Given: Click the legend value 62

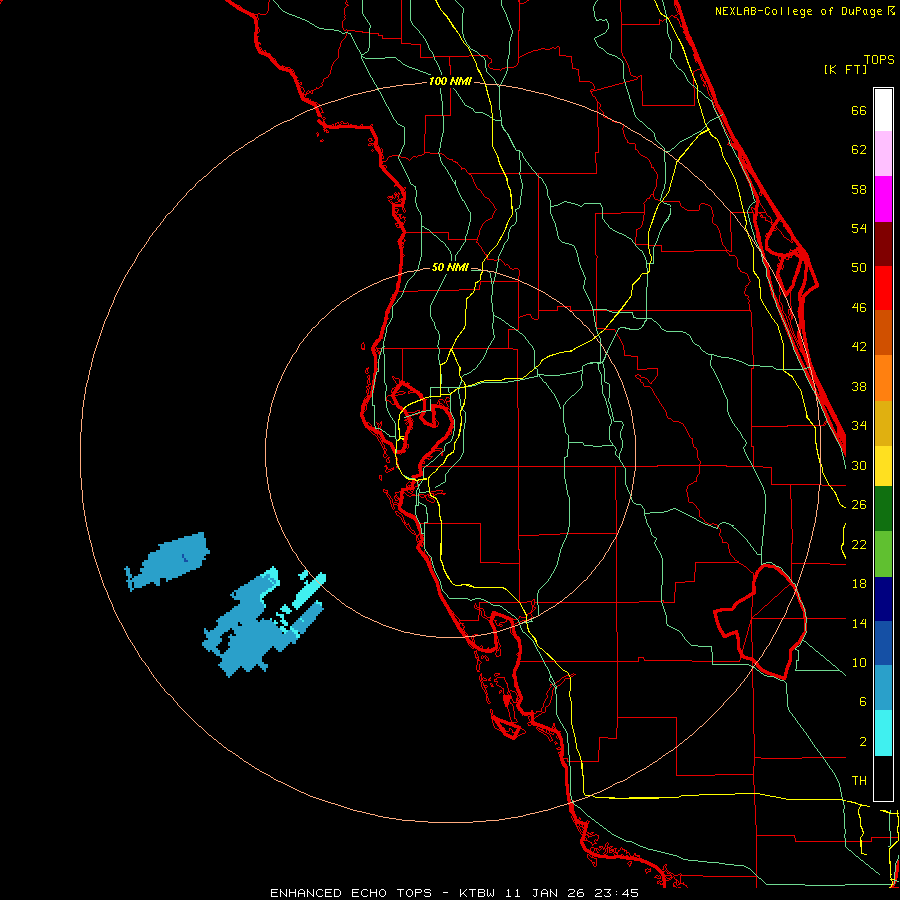Looking at the screenshot, I should tap(859, 150).
